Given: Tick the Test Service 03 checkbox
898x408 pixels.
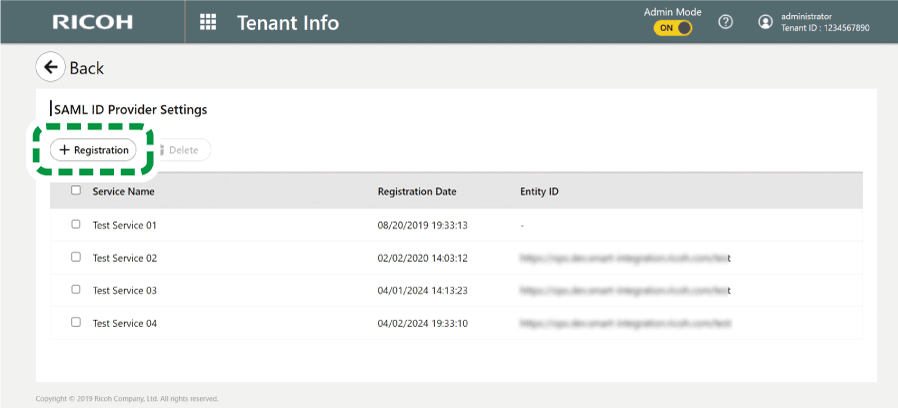Looking at the screenshot, I should 76,290.
